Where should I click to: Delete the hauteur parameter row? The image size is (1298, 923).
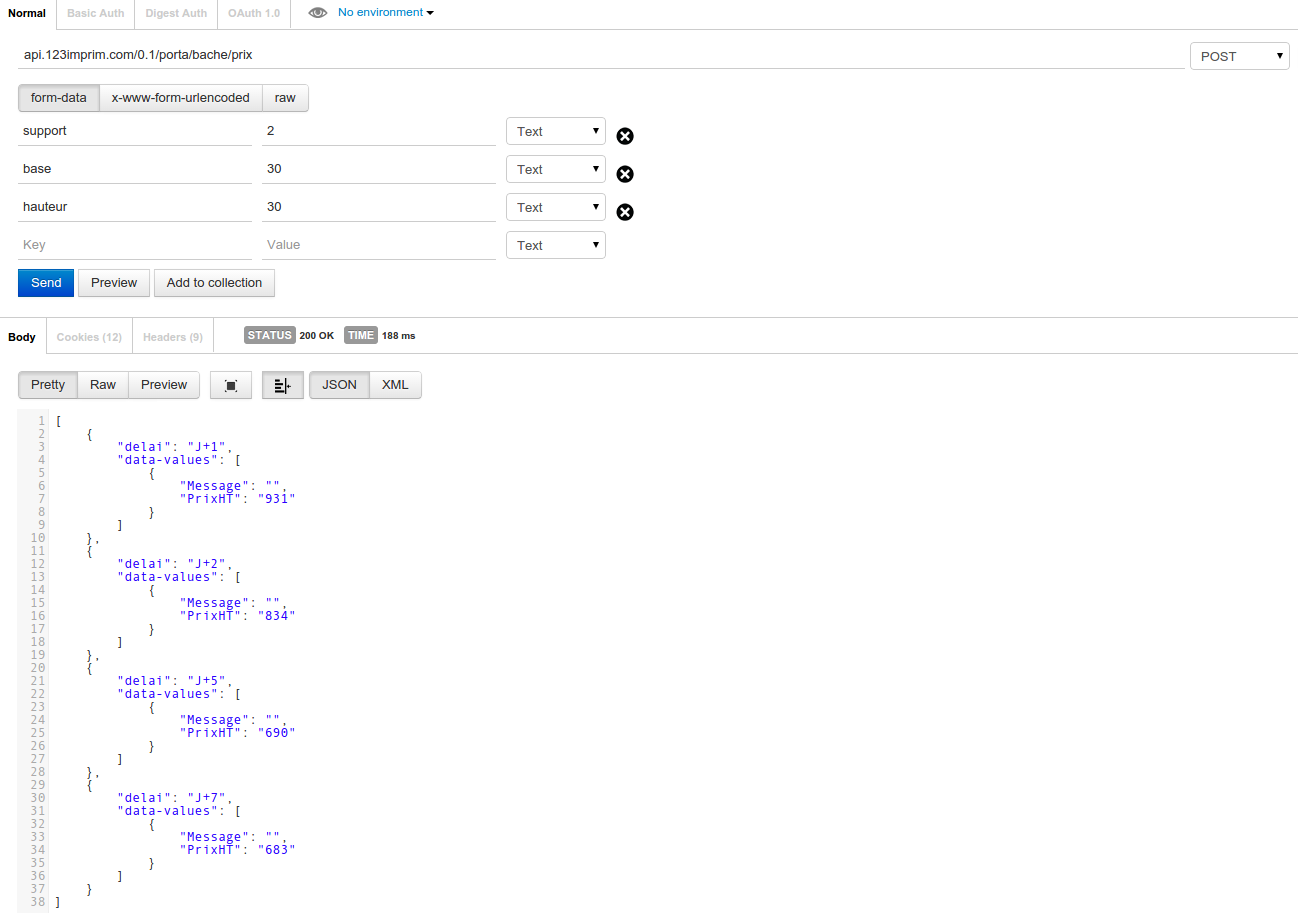(x=625, y=212)
